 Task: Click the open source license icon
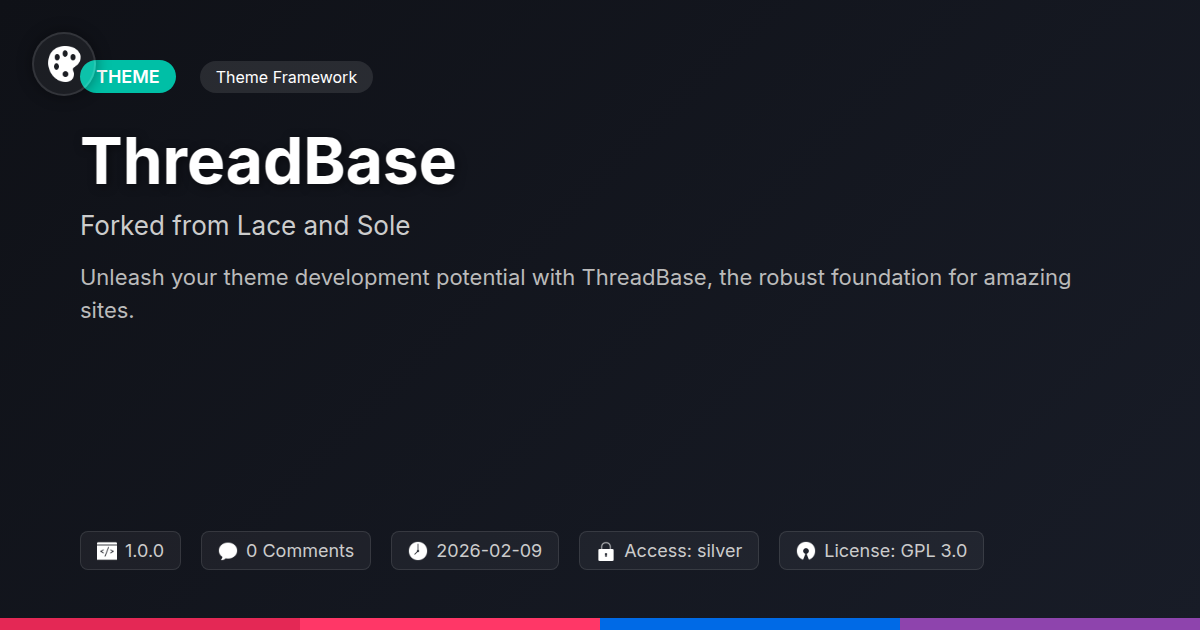coord(806,551)
